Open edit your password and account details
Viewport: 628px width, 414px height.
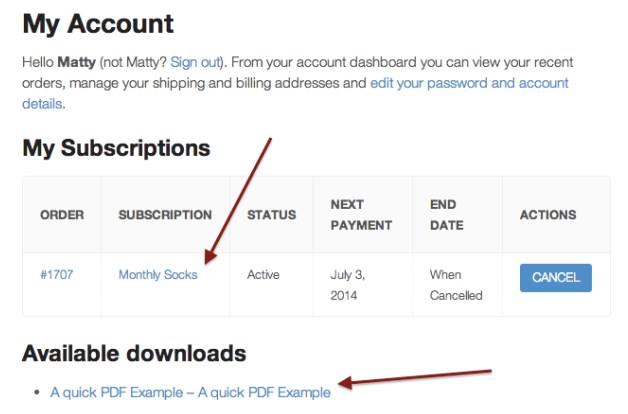(x=468, y=83)
